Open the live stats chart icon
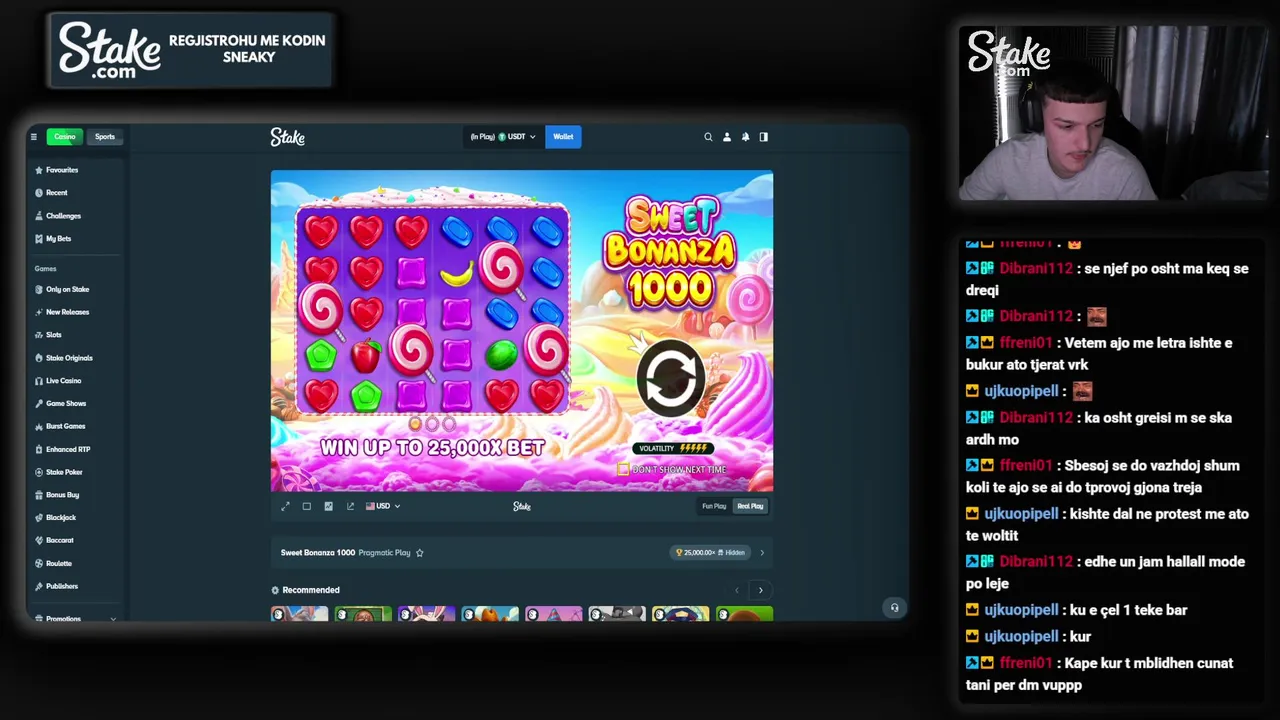Screen dimensions: 1280x720 pyautogui.click(x=328, y=506)
